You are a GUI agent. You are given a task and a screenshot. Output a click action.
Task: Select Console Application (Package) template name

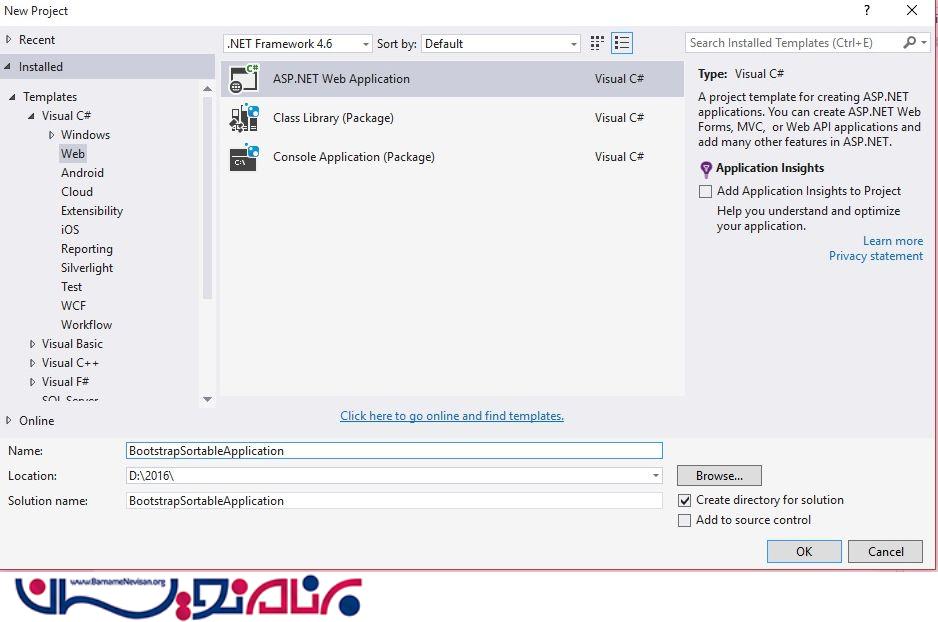click(354, 157)
